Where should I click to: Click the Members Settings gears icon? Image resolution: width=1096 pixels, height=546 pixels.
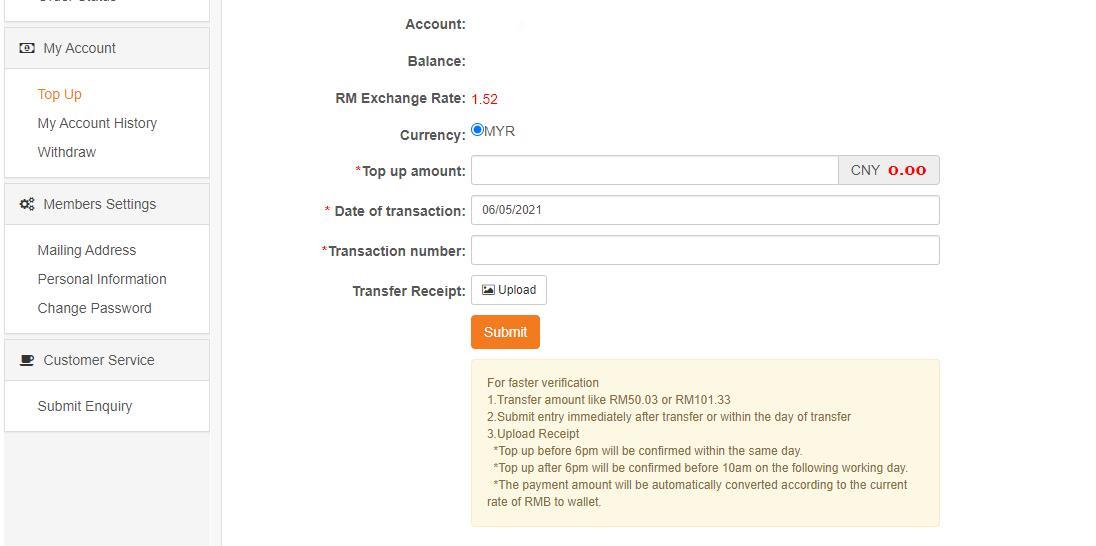[27, 204]
